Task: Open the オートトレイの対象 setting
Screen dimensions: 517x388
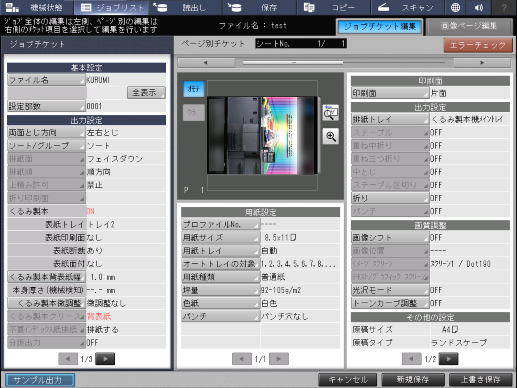Action: [220, 264]
